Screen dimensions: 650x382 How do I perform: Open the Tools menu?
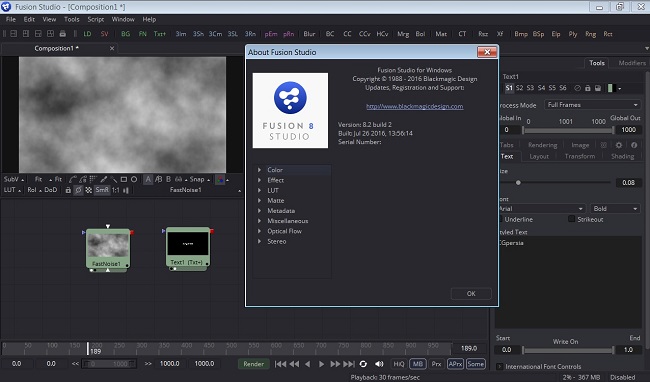coord(71,19)
